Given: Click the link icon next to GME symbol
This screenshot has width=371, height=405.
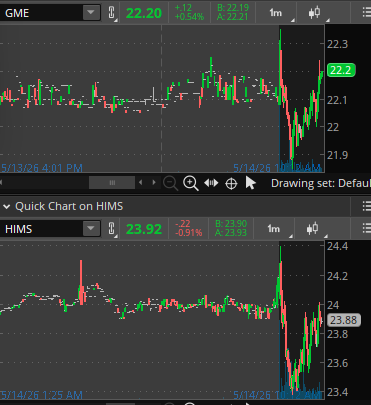Looking at the screenshot, I should coord(111,13).
